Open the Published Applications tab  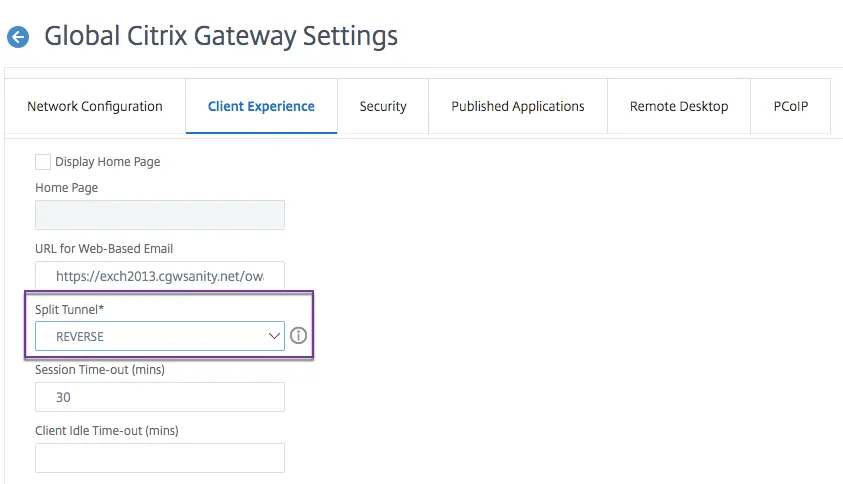(518, 106)
